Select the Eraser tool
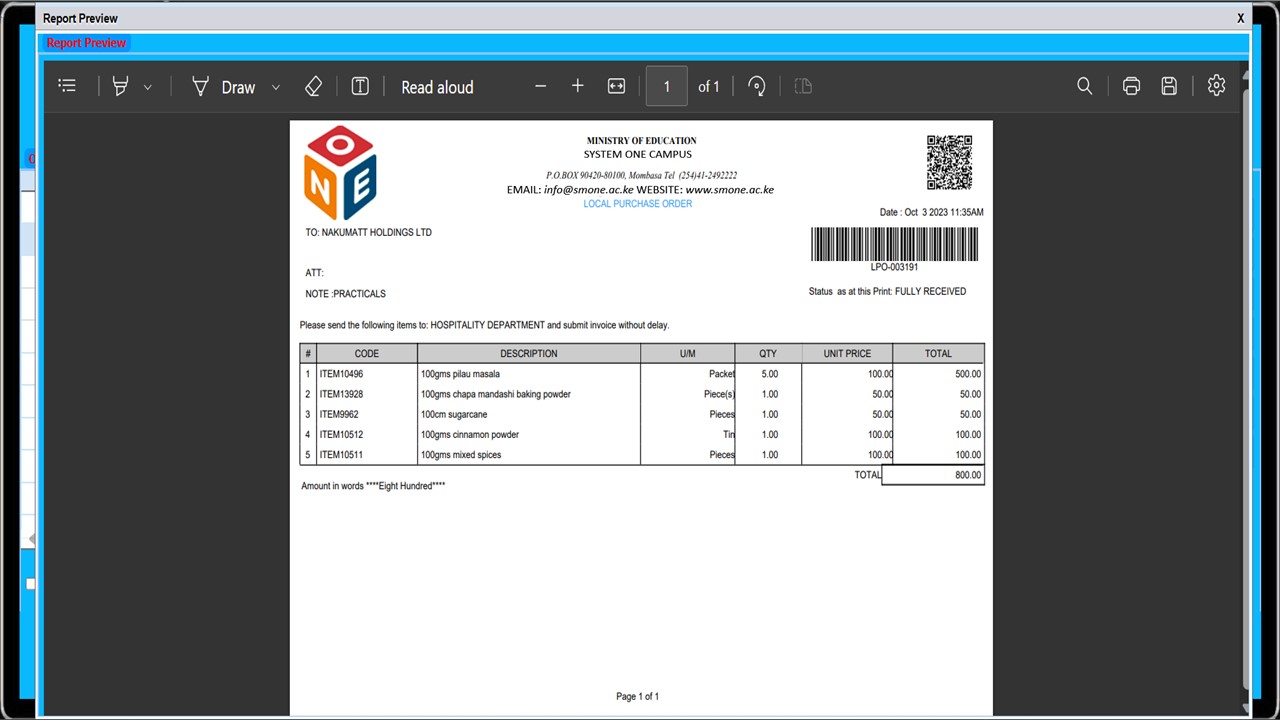Screen dimensions: 1280x720 (x=313, y=87)
